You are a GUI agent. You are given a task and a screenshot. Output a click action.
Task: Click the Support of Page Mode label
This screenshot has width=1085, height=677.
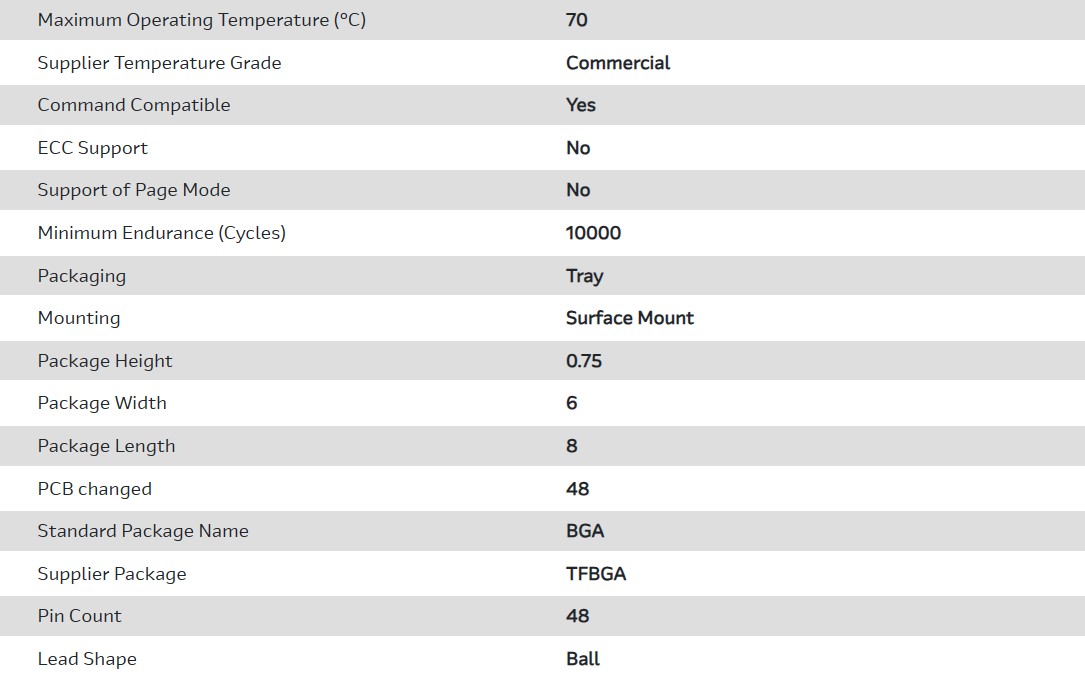coord(134,190)
